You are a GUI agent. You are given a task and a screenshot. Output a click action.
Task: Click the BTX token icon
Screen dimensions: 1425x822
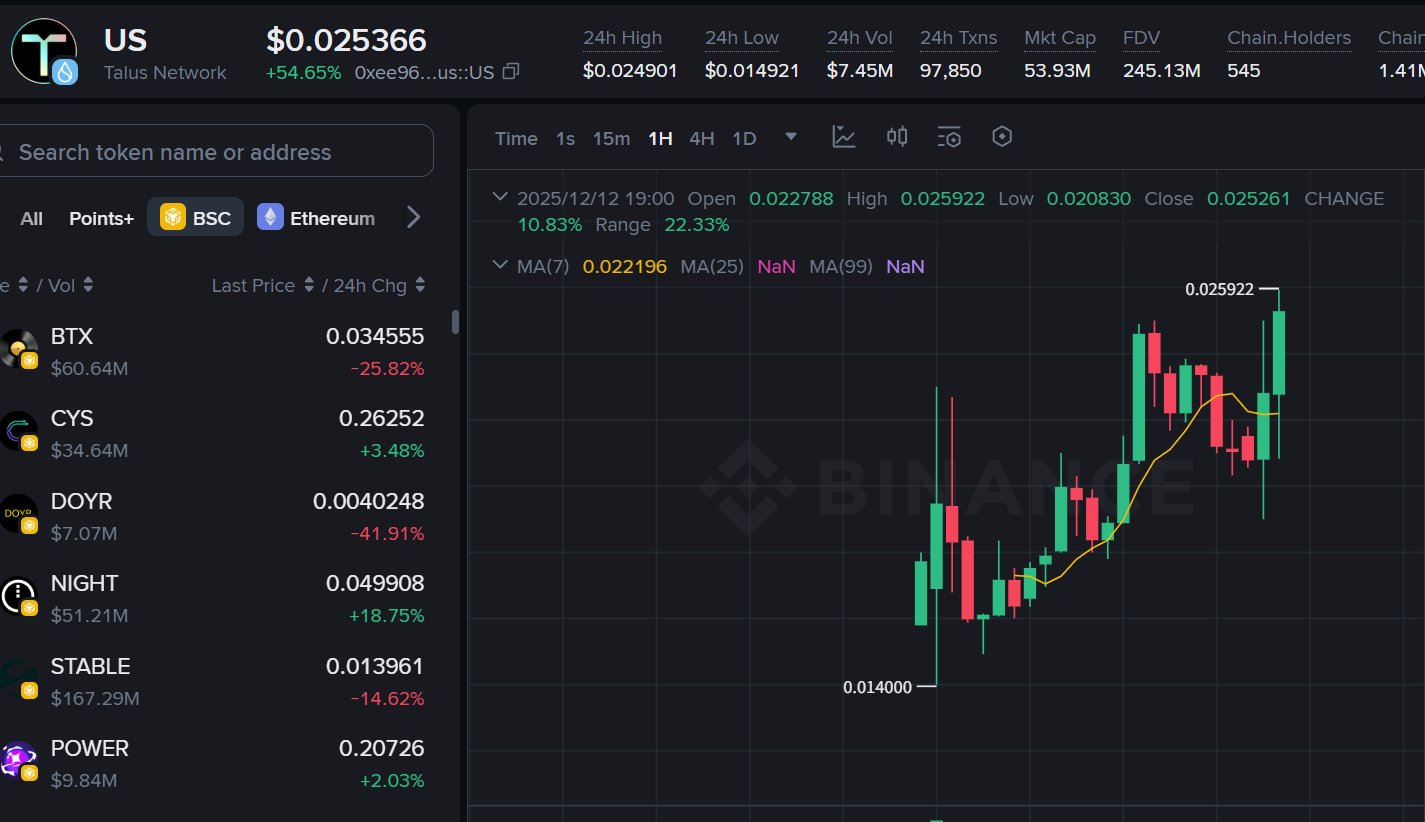19,350
